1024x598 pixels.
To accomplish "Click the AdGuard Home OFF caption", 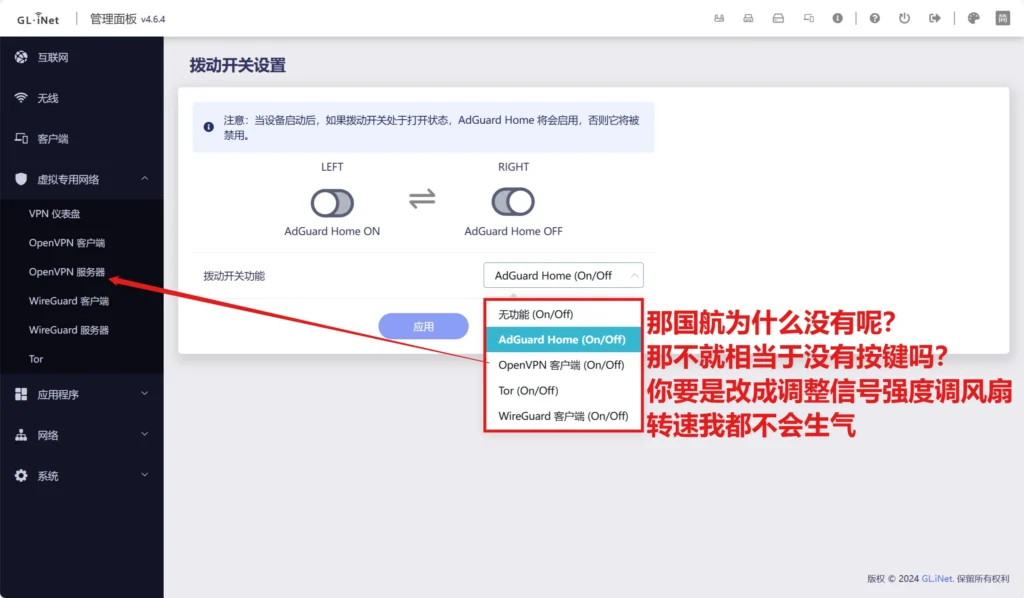I will point(513,231).
